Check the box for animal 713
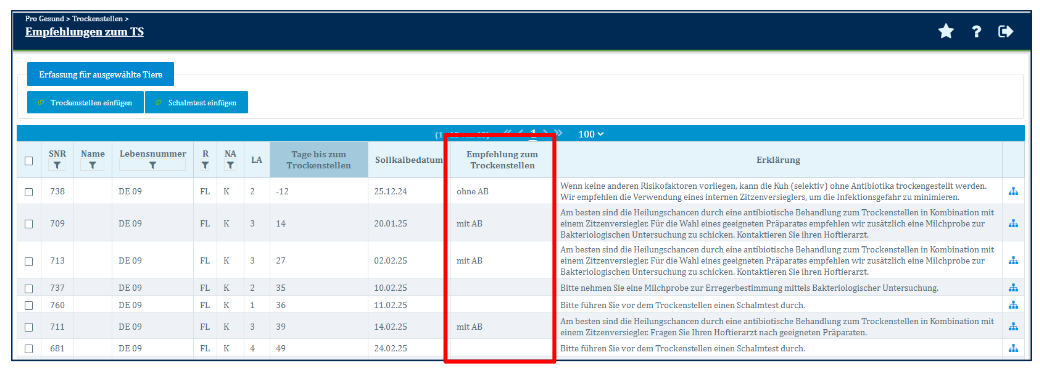Image resolution: width=1040 pixels, height=368 pixels. point(29,261)
